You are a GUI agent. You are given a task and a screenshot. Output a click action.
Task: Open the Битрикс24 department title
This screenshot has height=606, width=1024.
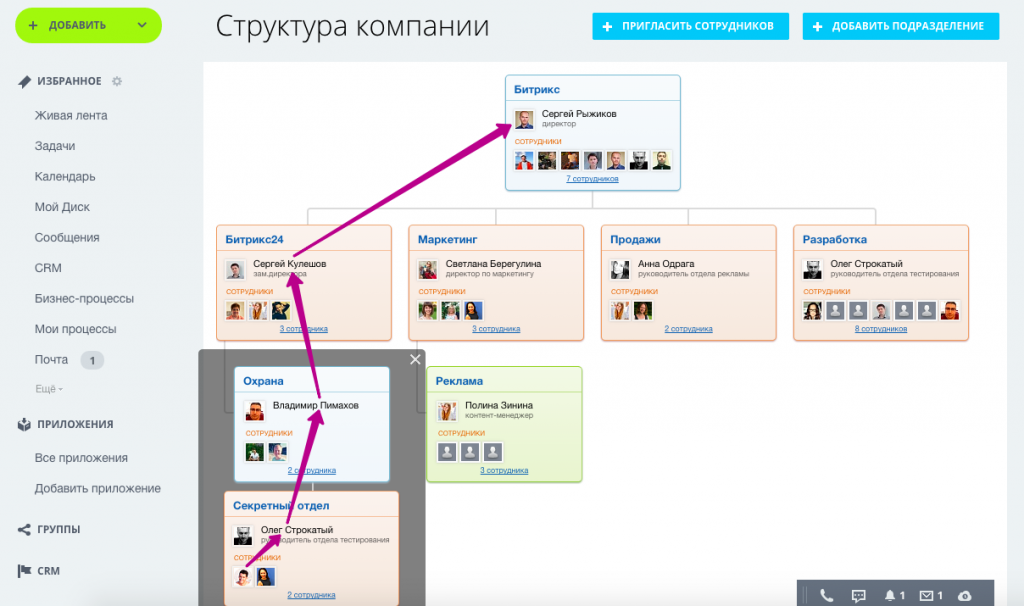click(255, 240)
